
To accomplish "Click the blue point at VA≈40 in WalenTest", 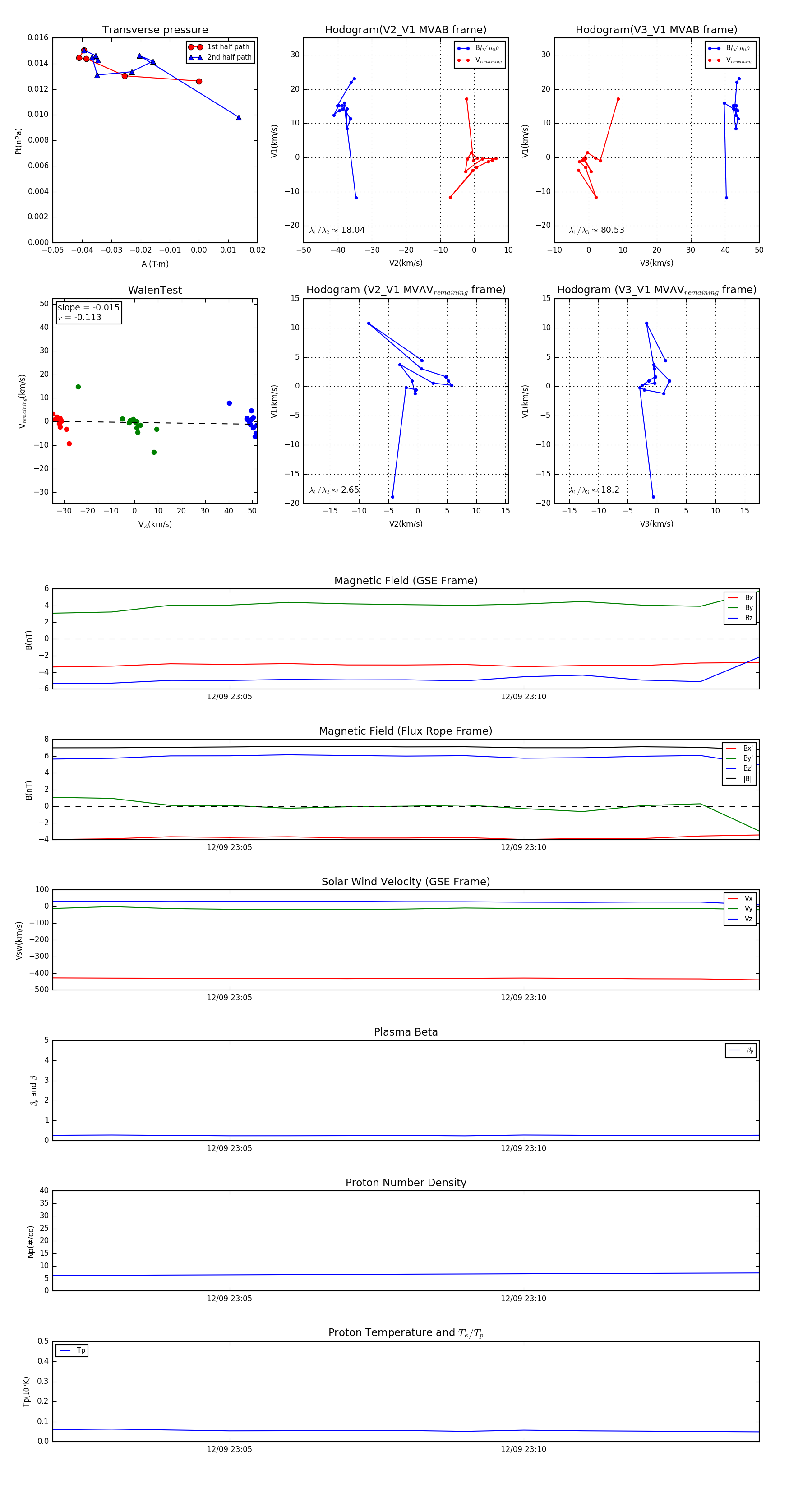I will 230,403.
